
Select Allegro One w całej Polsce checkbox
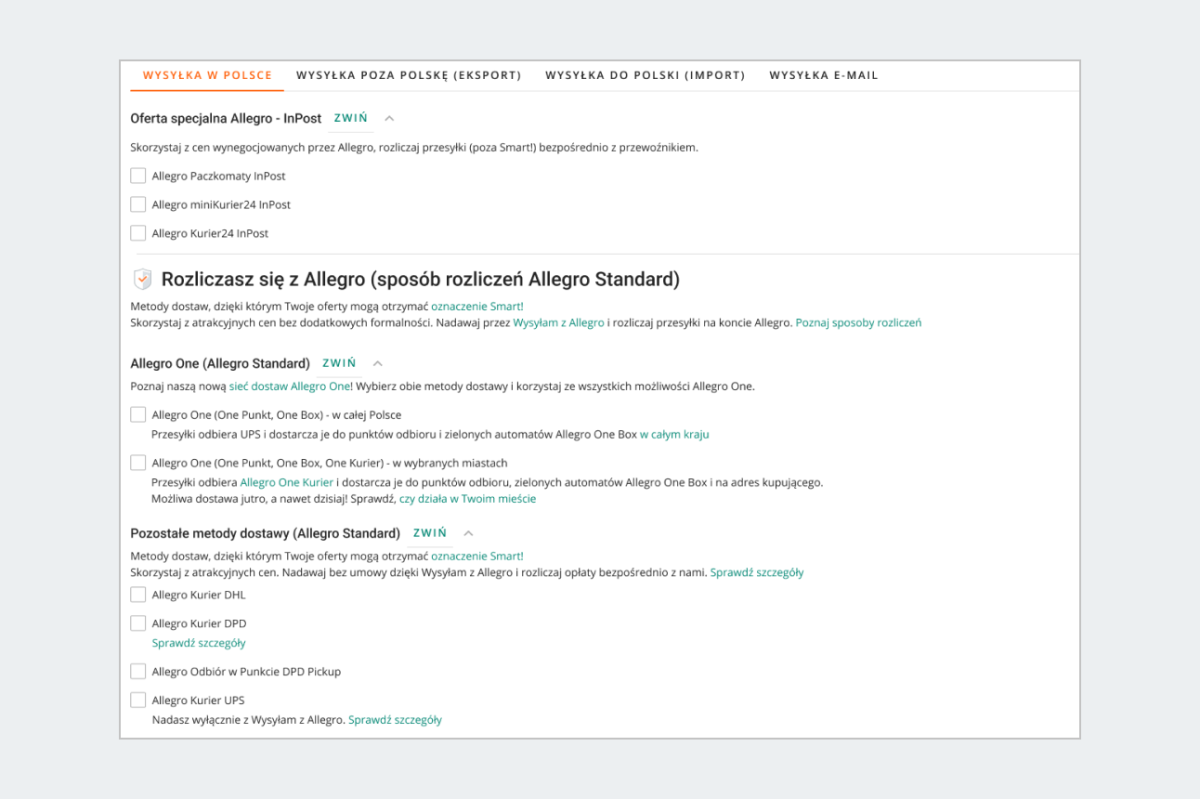coord(138,414)
